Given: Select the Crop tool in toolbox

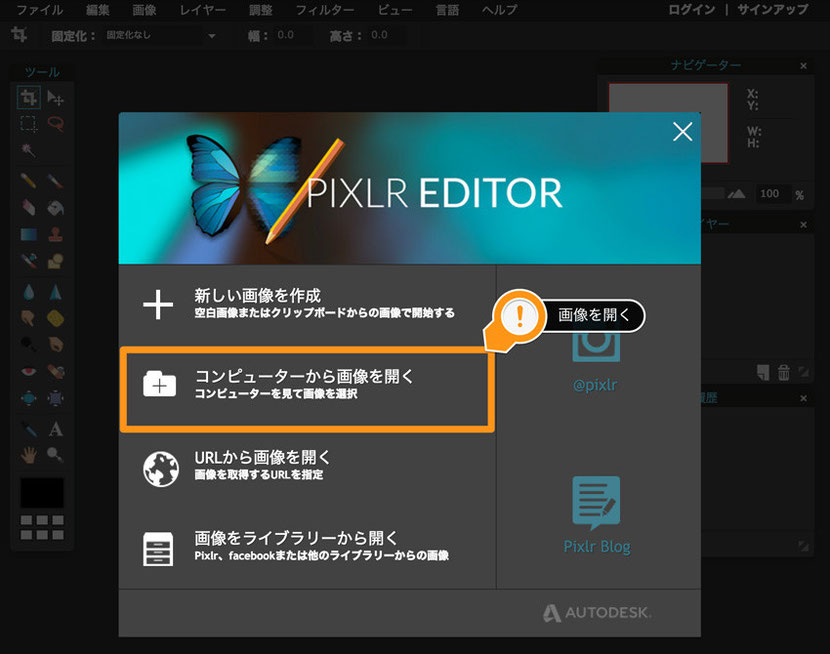Looking at the screenshot, I should tap(28, 98).
